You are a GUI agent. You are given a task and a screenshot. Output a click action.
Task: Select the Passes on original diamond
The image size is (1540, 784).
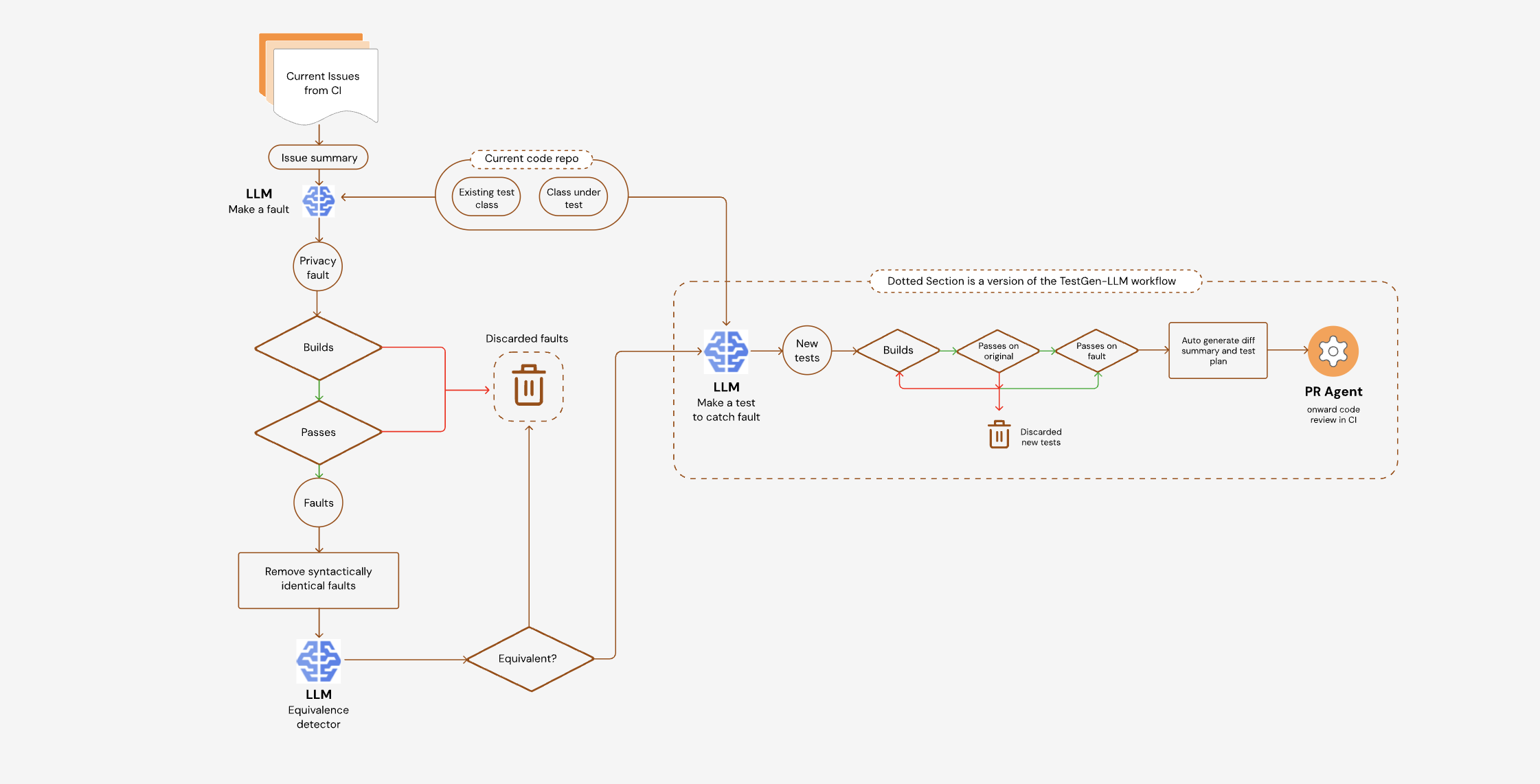(998, 351)
